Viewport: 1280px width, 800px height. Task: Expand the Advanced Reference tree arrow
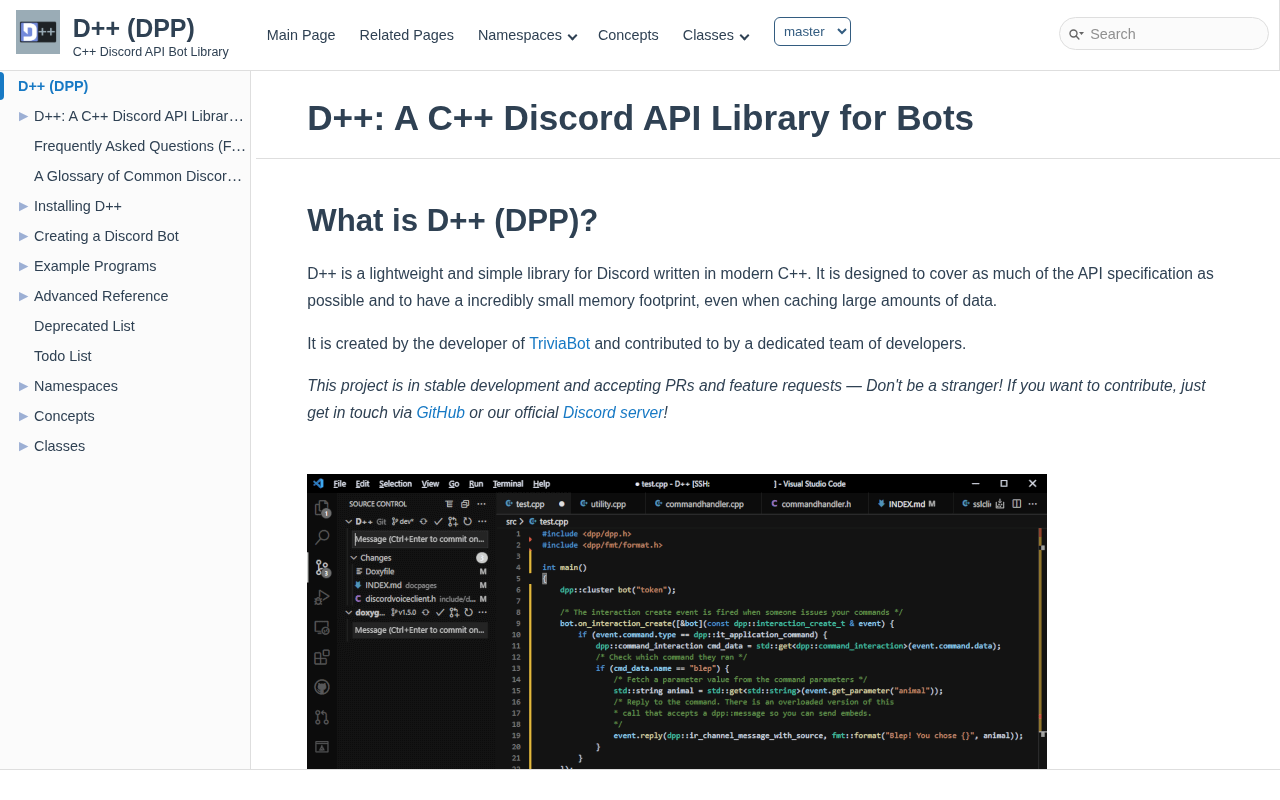(x=23, y=296)
